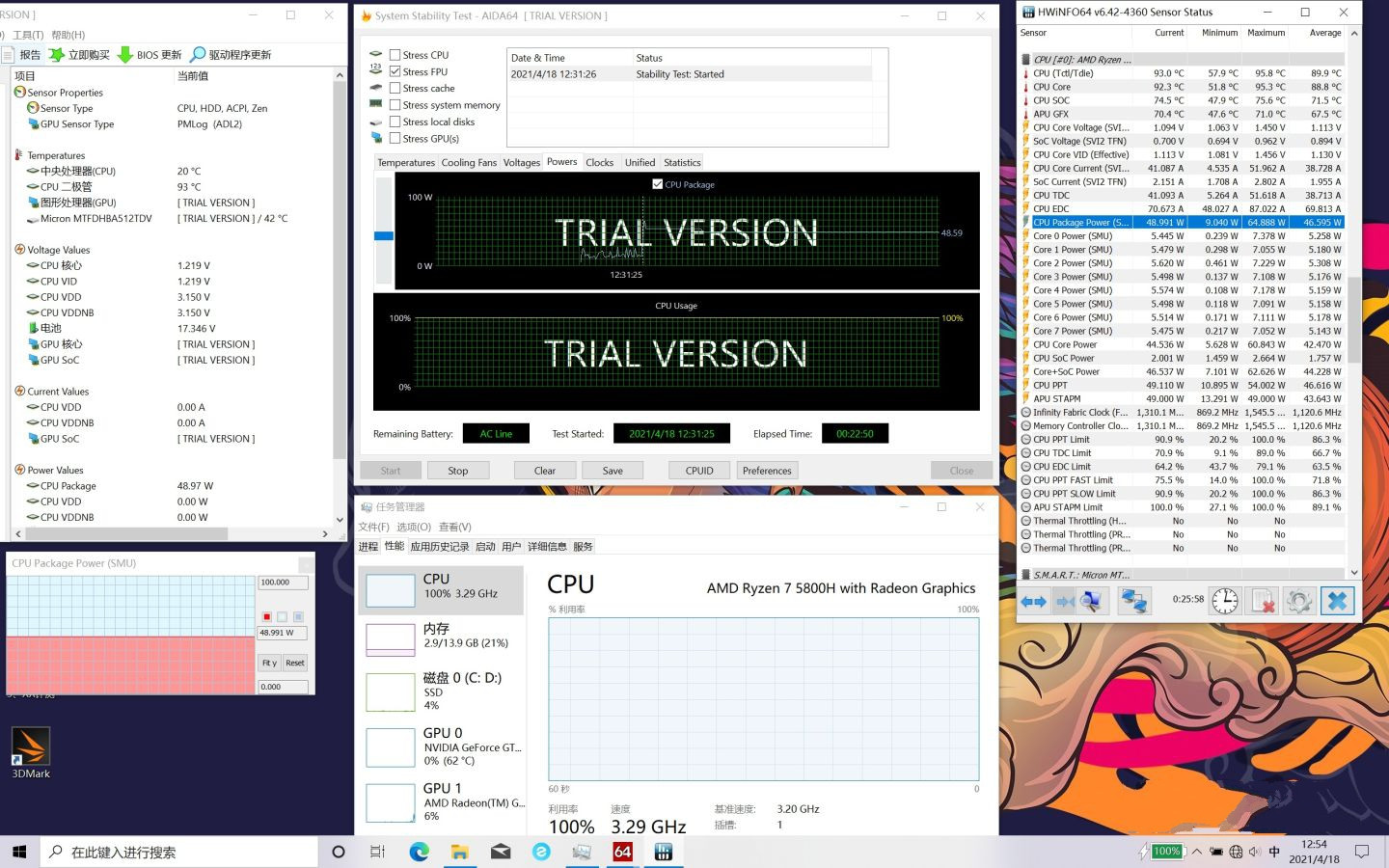1389x868 pixels.
Task: Open notification center tray icon
Action: (1362, 852)
